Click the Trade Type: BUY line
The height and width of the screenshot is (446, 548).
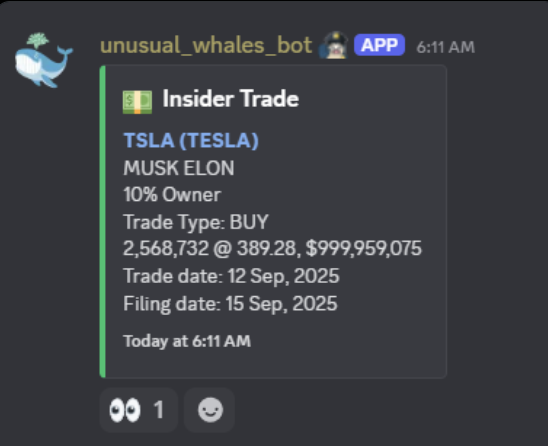click(x=196, y=222)
